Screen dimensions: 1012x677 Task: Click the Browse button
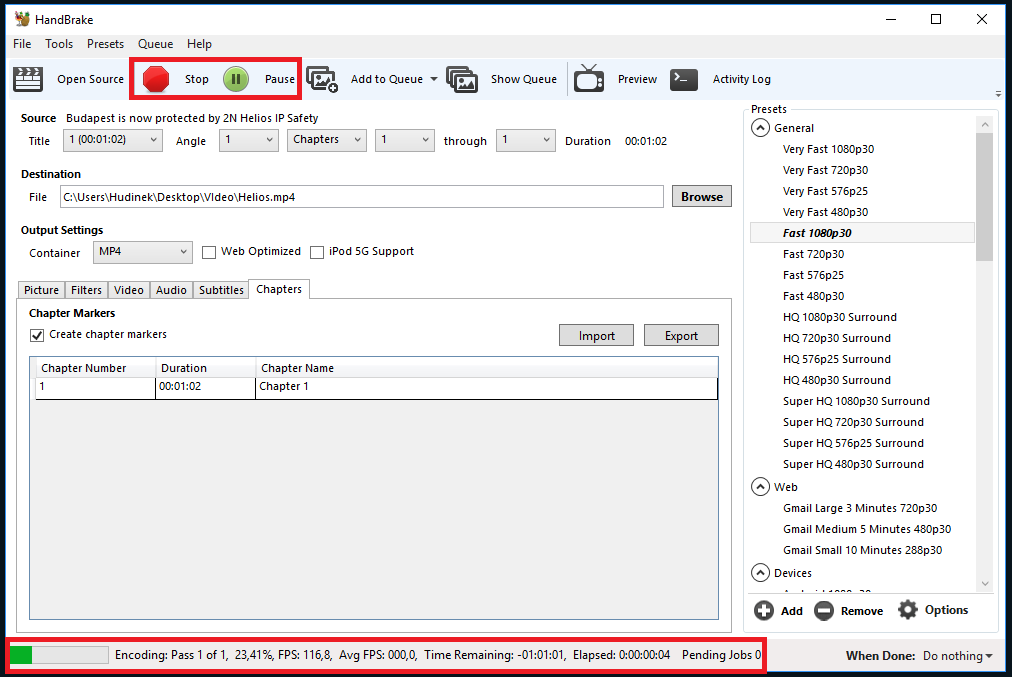[701, 197]
